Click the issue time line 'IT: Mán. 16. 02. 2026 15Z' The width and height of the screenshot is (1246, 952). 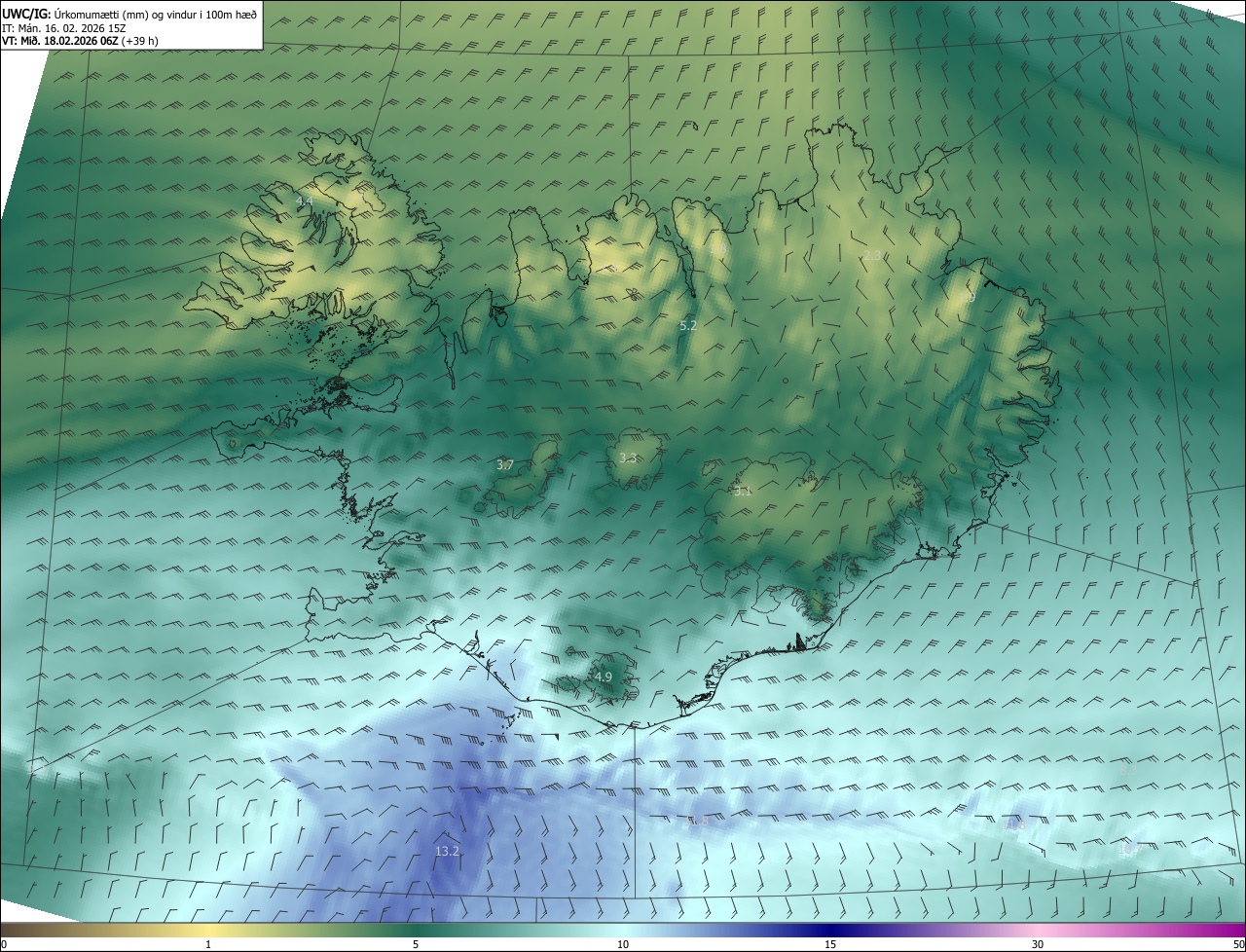[x=63, y=27]
